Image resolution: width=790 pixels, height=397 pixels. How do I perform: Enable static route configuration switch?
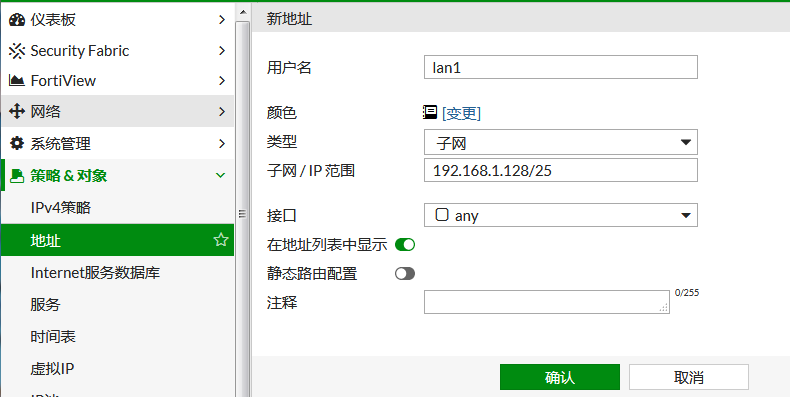tap(405, 274)
